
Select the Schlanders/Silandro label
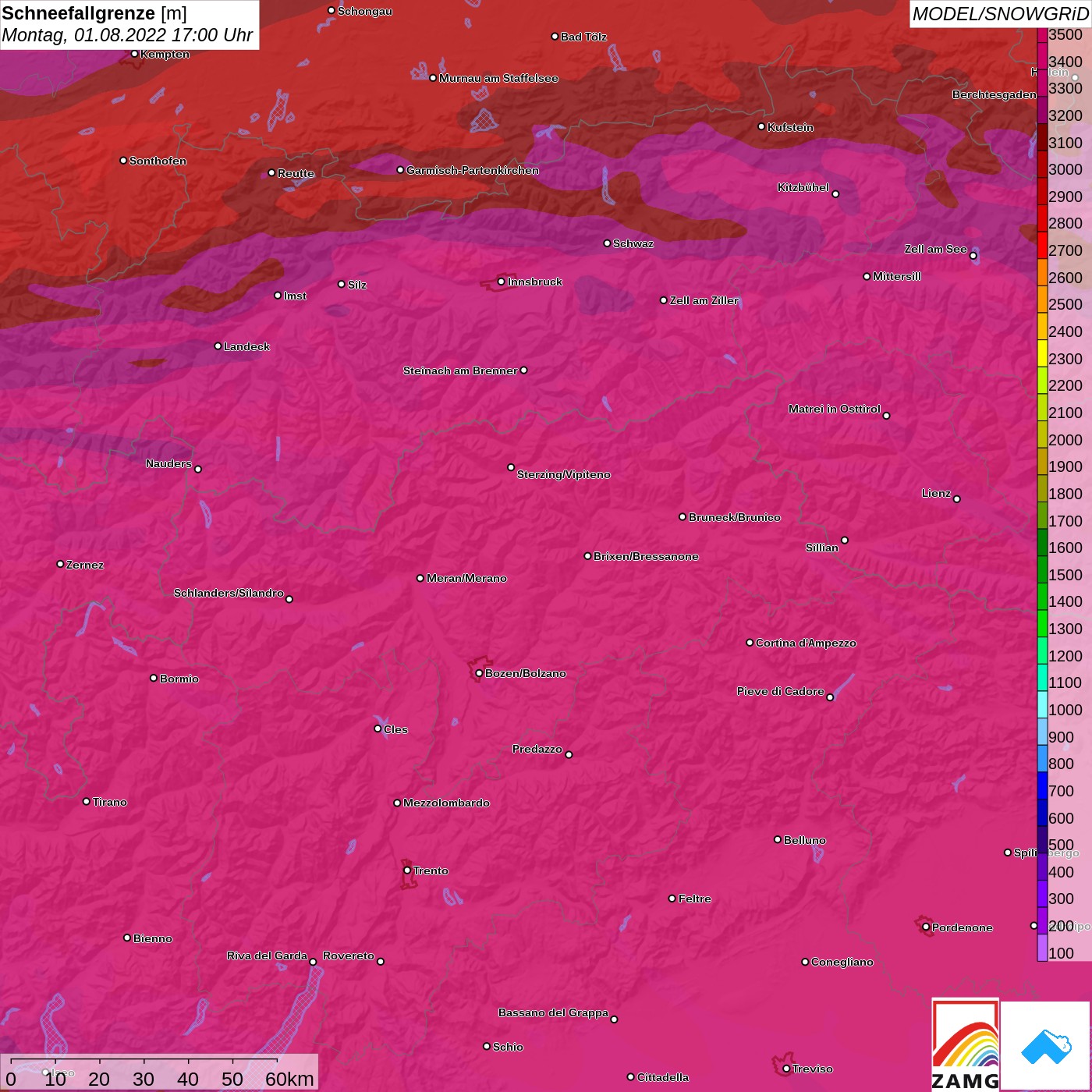(x=229, y=593)
